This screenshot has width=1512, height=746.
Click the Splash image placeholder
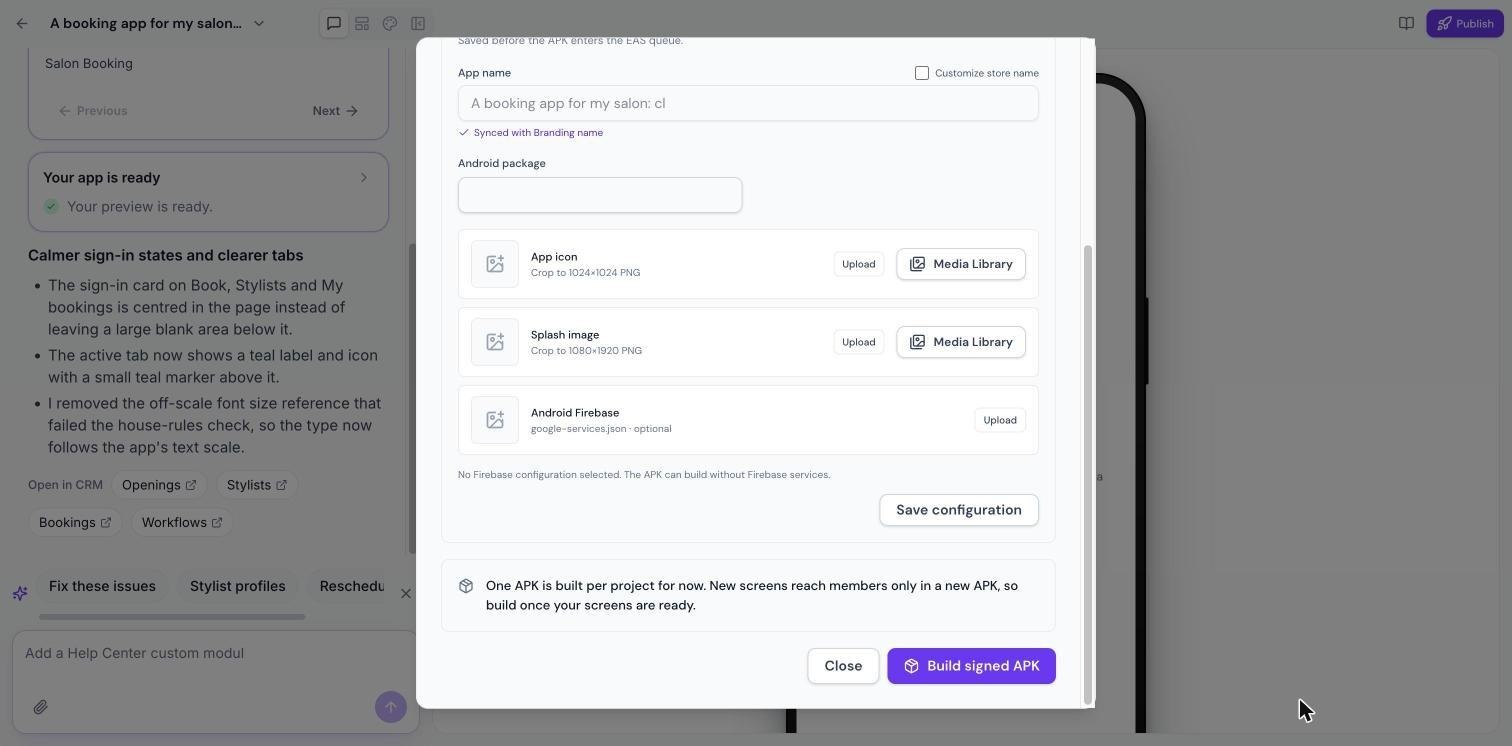pos(495,342)
